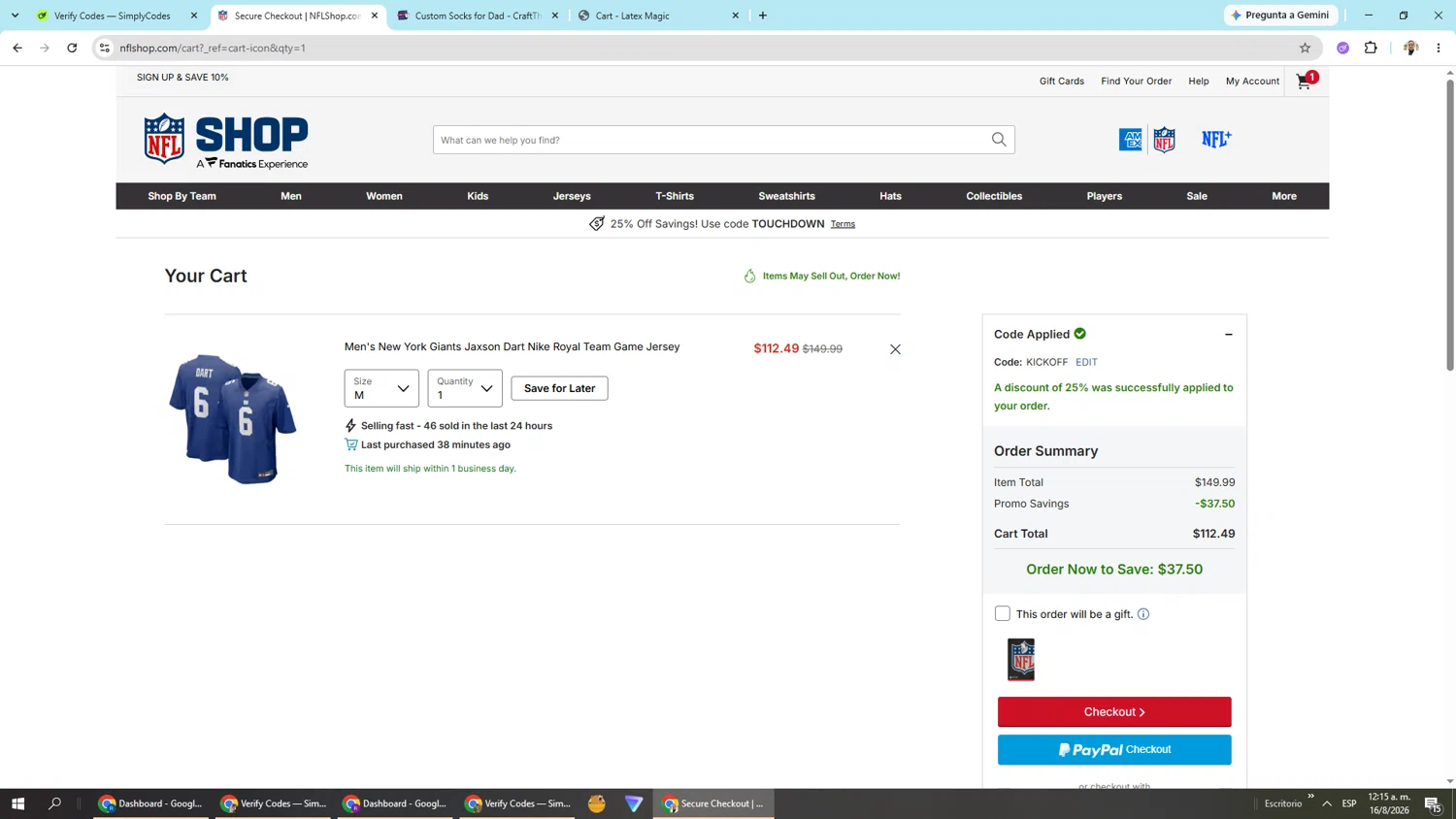Open Gift Cards link
This screenshot has width=1456, height=819.
coord(1062,82)
